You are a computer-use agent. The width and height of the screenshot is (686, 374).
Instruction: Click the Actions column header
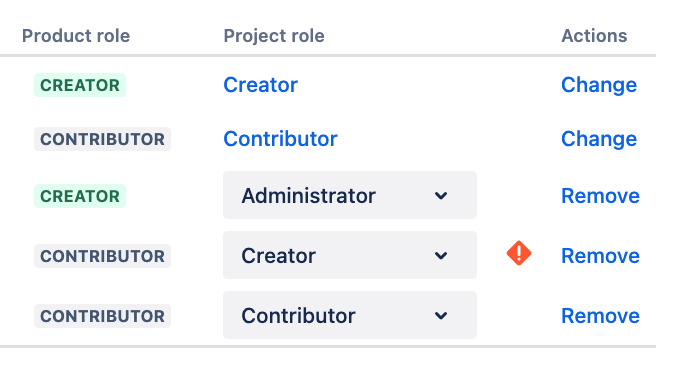coord(594,36)
